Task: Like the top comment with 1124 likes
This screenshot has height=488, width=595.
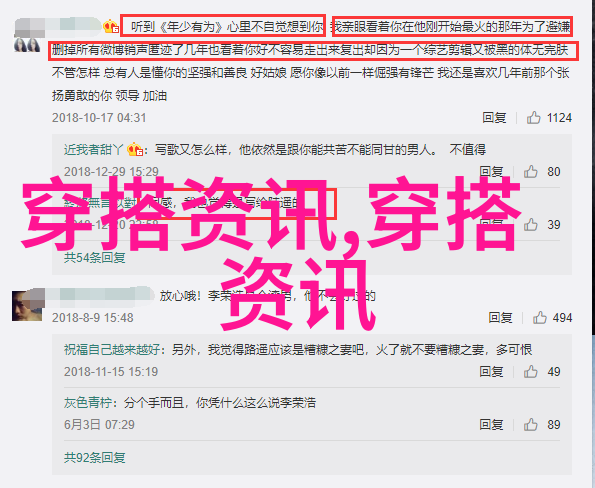Action: tap(533, 118)
